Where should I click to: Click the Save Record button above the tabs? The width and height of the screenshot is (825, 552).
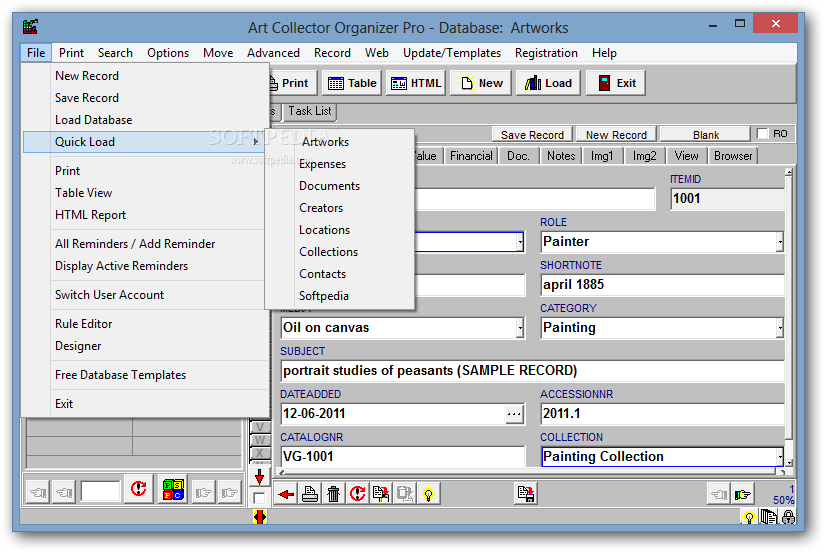click(x=532, y=135)
